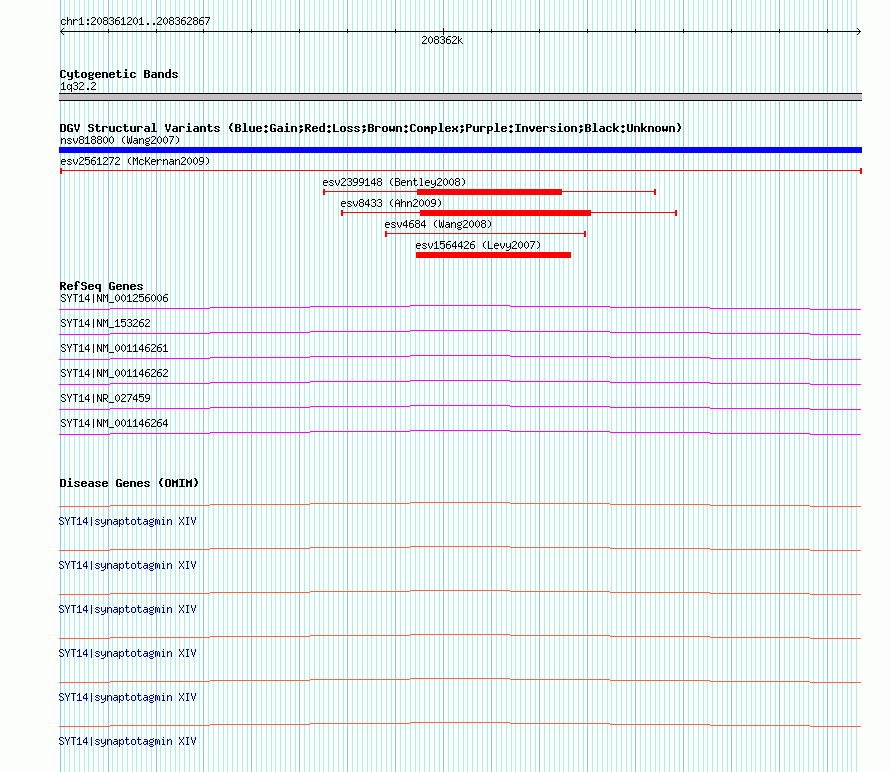Click the 208362k ruler position label
This screenshot has width=890, height=772.
point(442,40)
